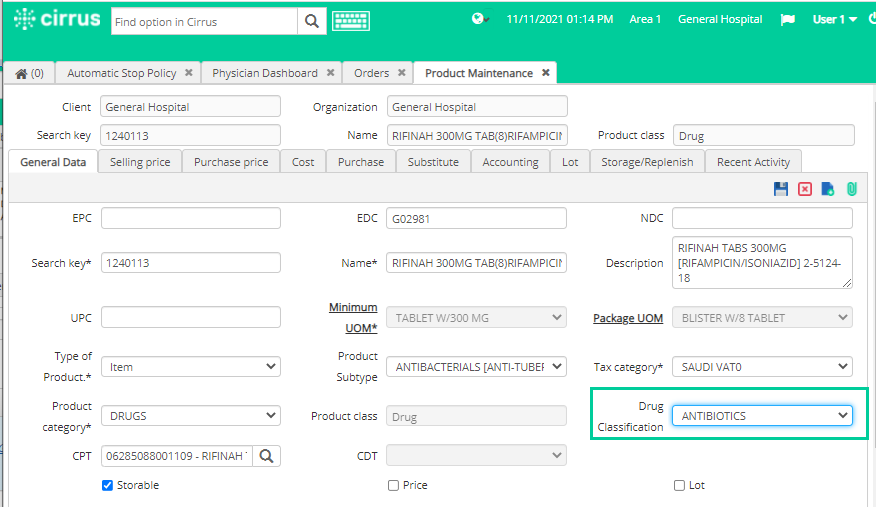Click the flag notifications icon
Viewport: 876px width, 507px height.
point(788,20)
